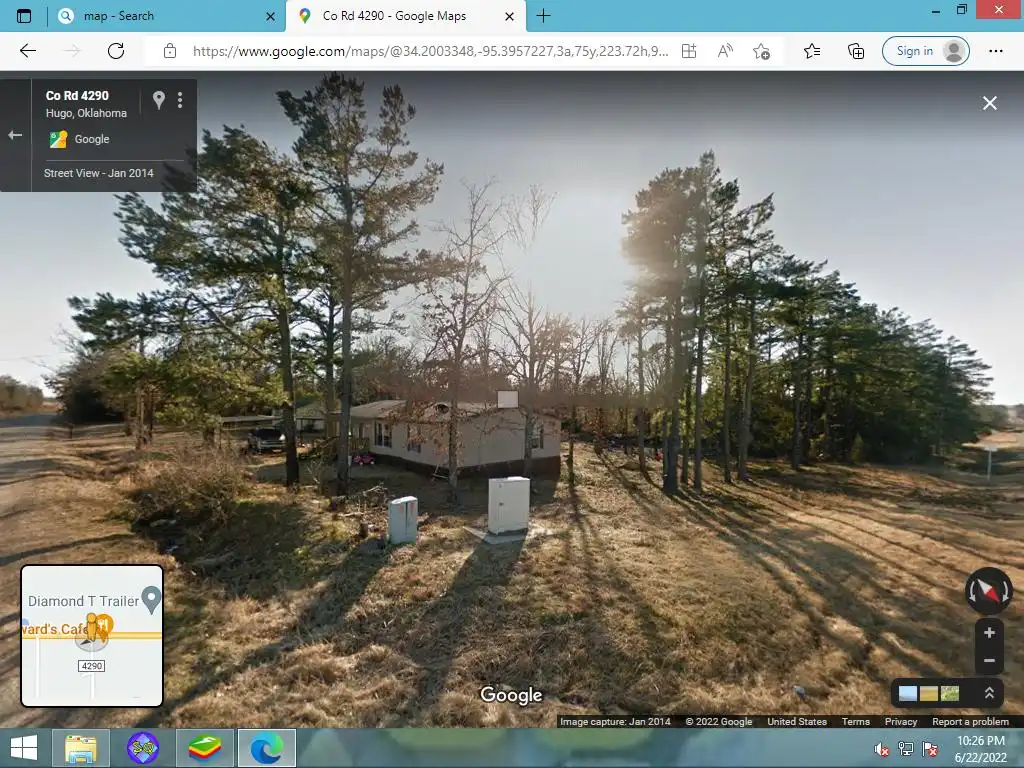Open the BlueStacks icon in the taskbar
This screenshot has width=1024, height=768.
click(204, 748)
